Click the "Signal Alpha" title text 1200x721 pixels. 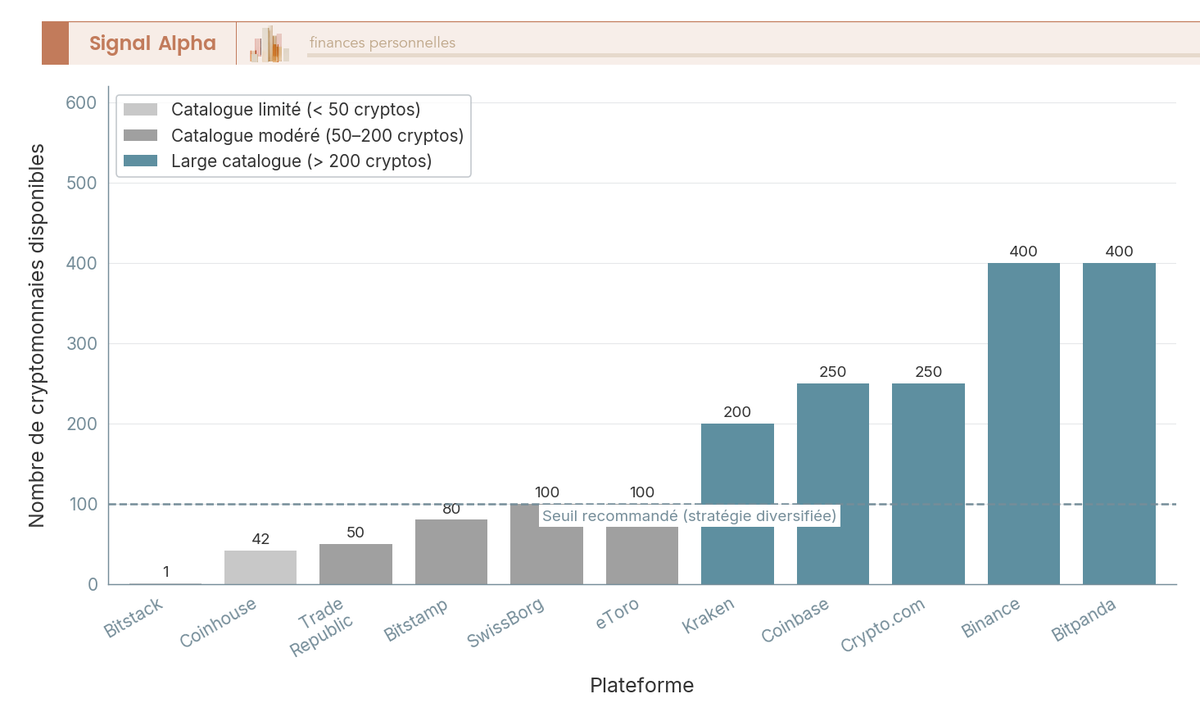pos(151,43)
